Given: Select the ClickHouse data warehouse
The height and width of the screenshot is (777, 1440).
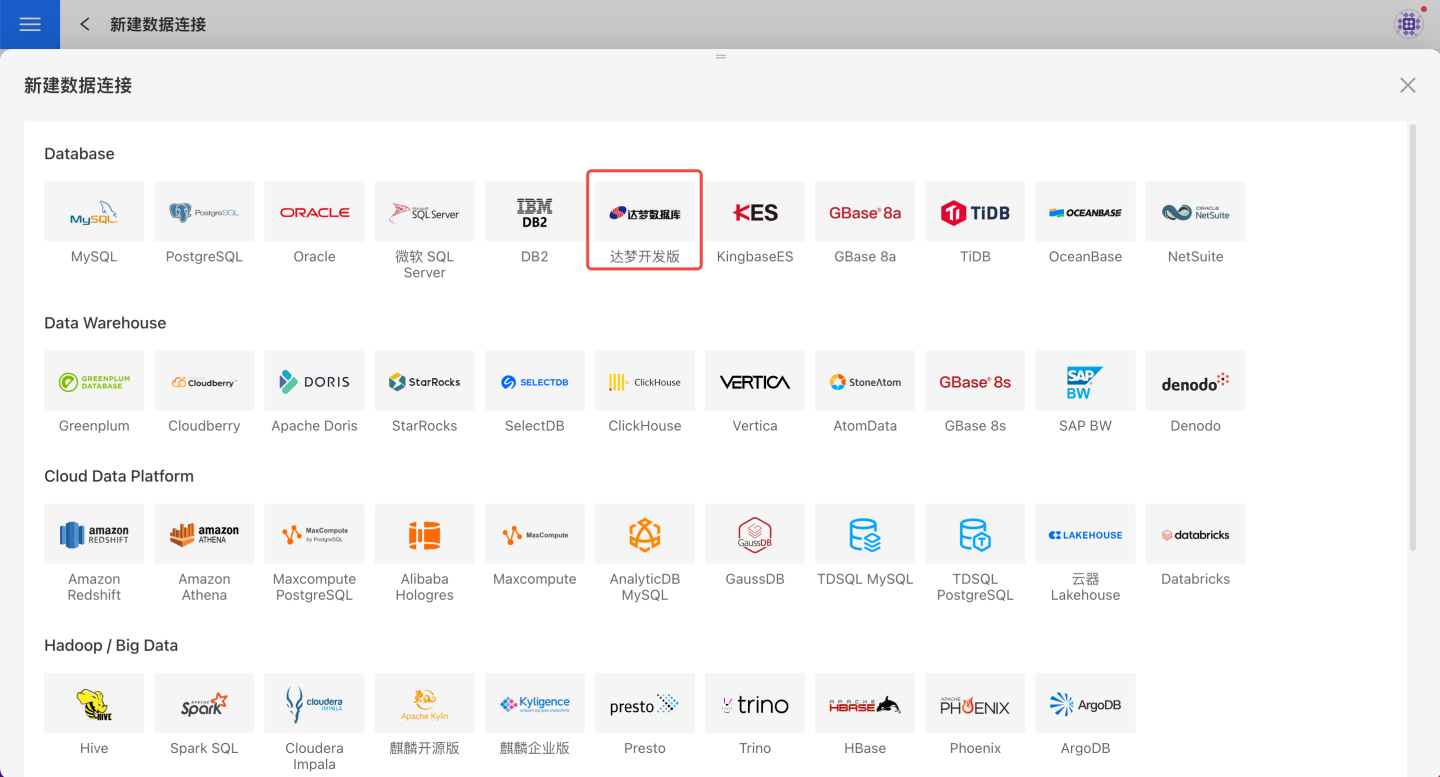Looking at the screenshot, I should pos(645,381).
